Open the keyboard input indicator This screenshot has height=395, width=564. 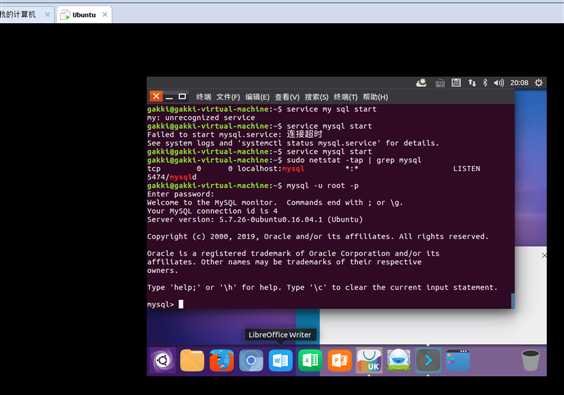tap(440, 83)
